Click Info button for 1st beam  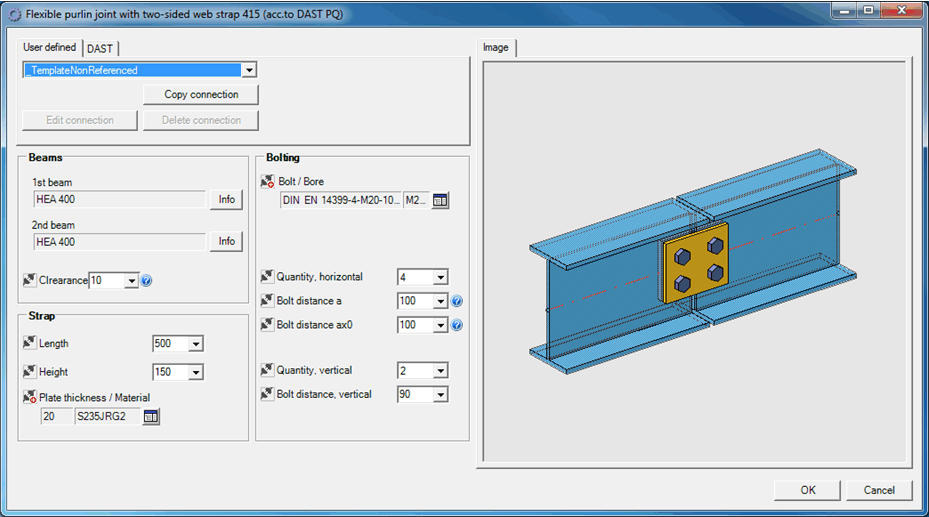coord(227,199)
